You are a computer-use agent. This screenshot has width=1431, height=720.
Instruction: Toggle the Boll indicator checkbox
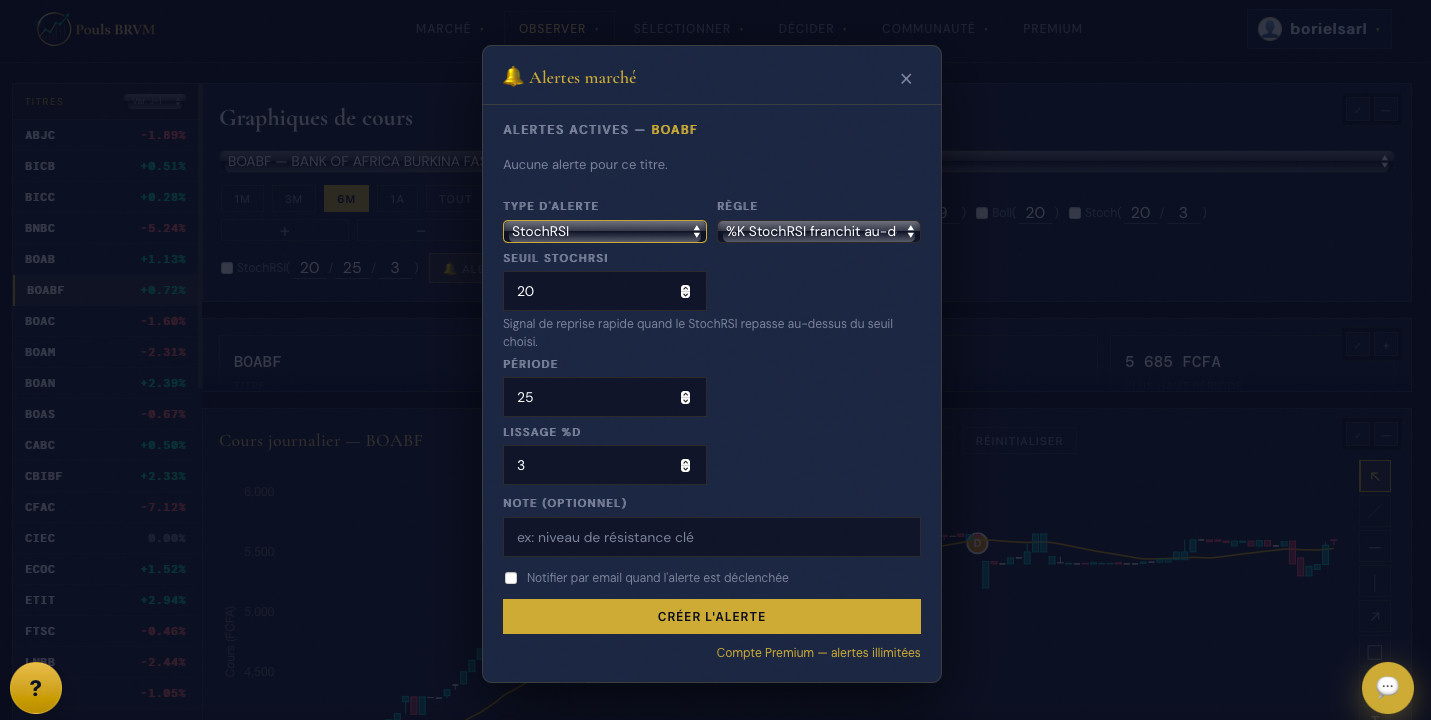pyautogui.click(x=982, y=213)
